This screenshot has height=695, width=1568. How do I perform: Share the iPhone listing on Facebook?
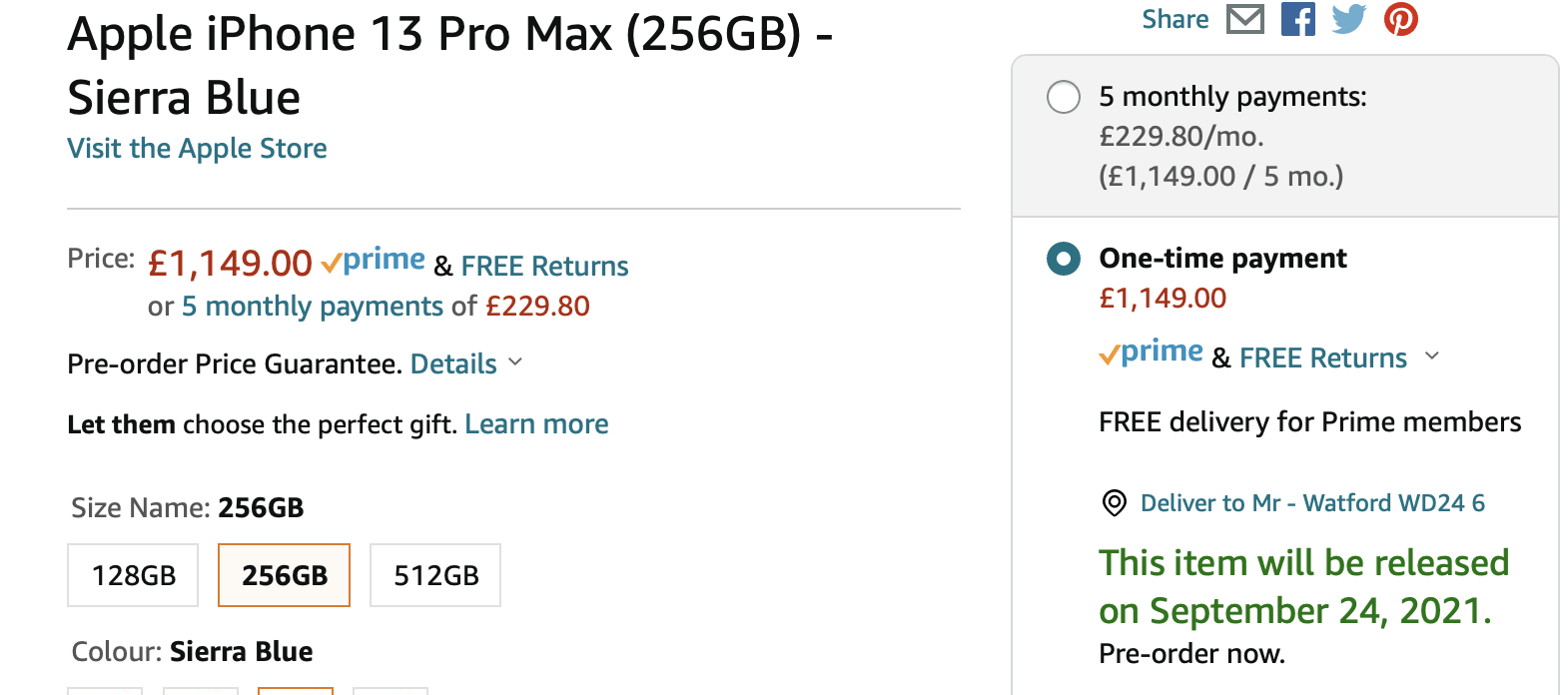[x=1297, y=19]
